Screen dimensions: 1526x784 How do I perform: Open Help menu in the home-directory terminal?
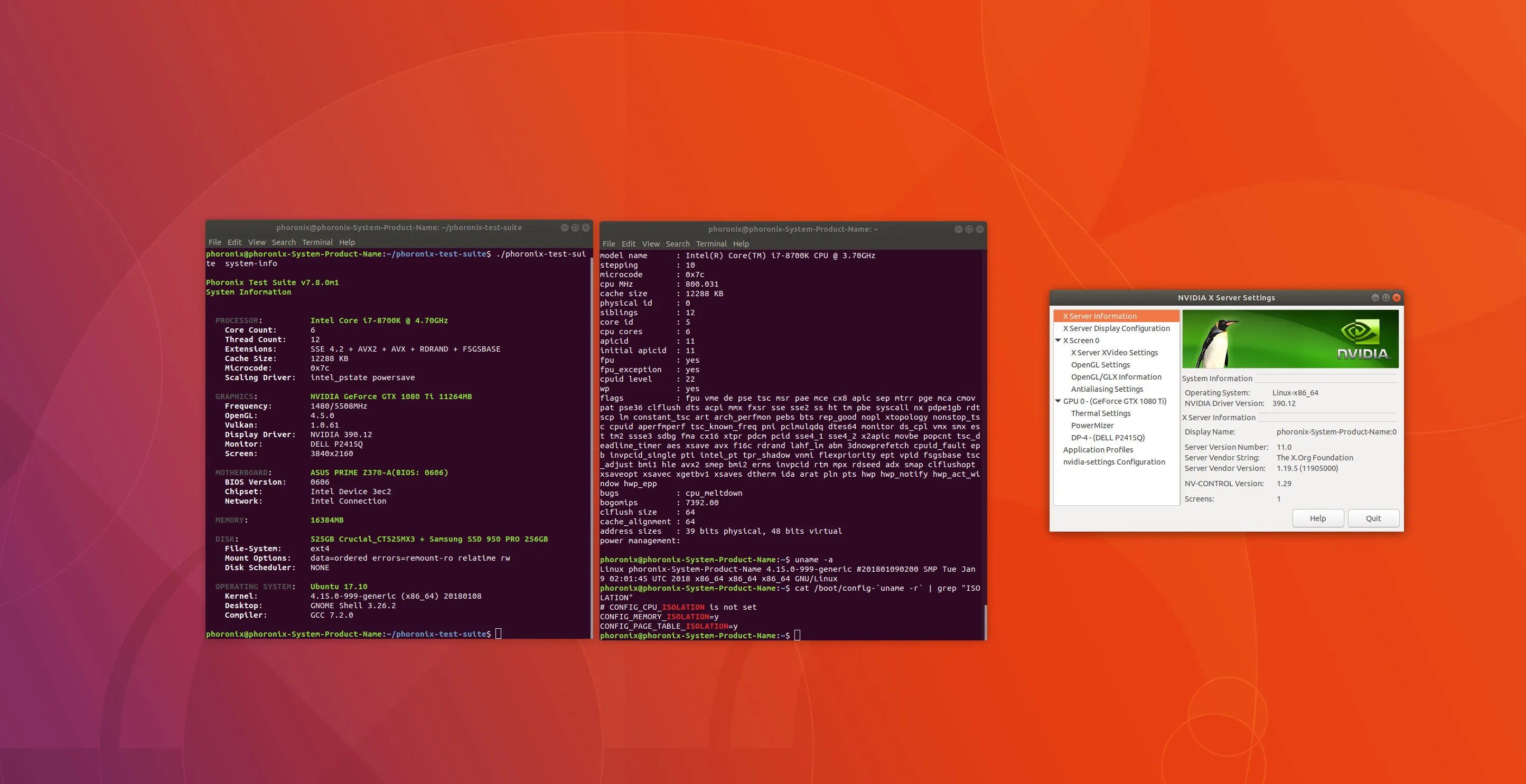(741, 244)
